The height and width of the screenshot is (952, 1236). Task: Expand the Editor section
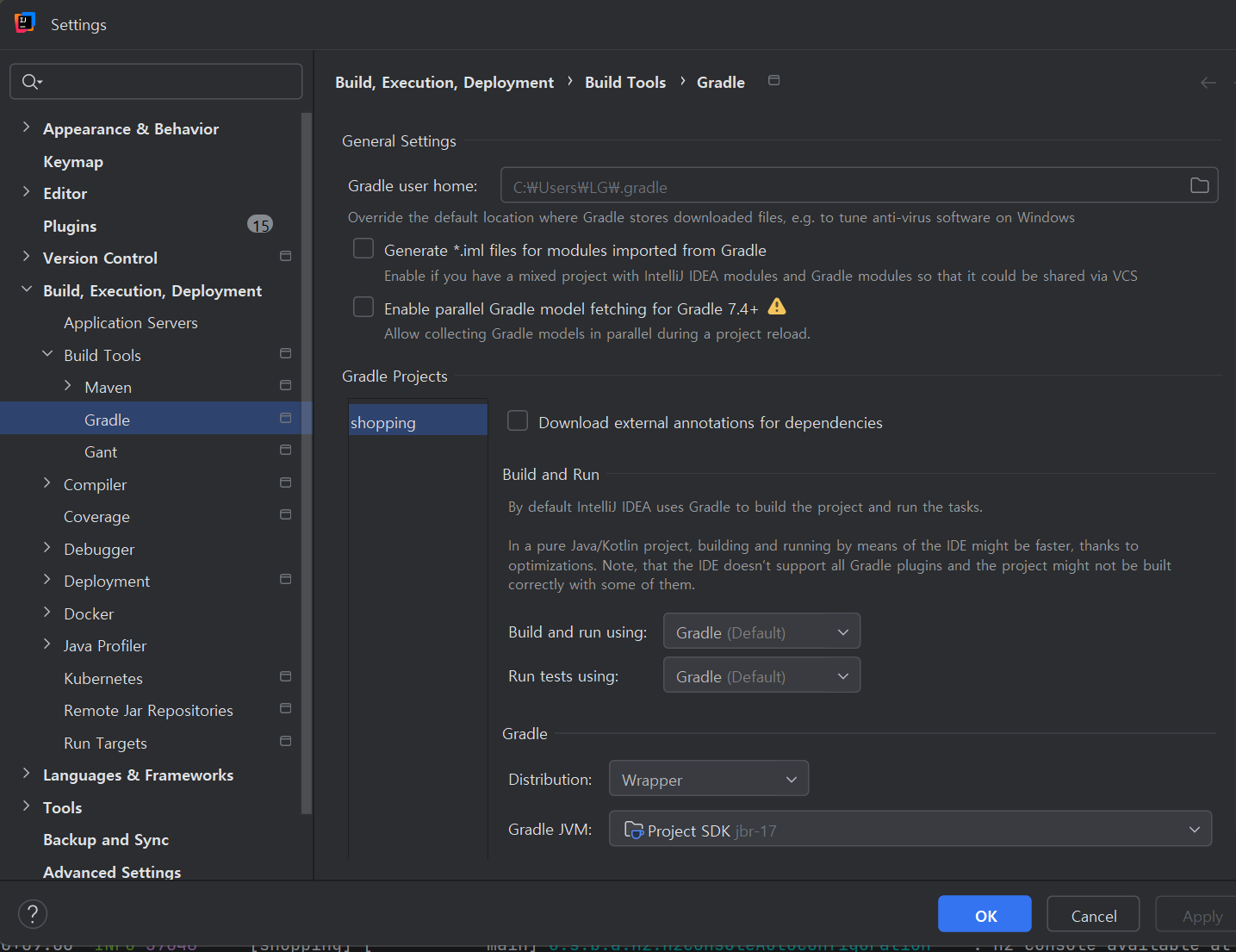26,192
